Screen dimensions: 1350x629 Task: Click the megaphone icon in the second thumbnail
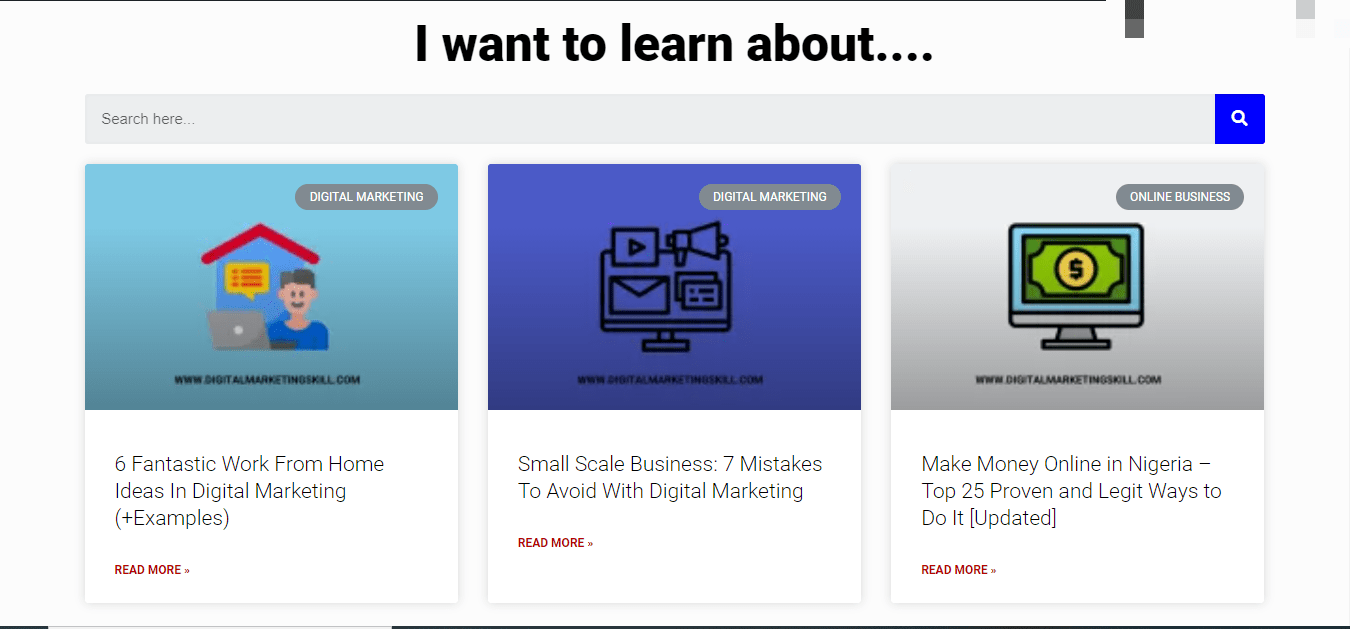point(698,245)
